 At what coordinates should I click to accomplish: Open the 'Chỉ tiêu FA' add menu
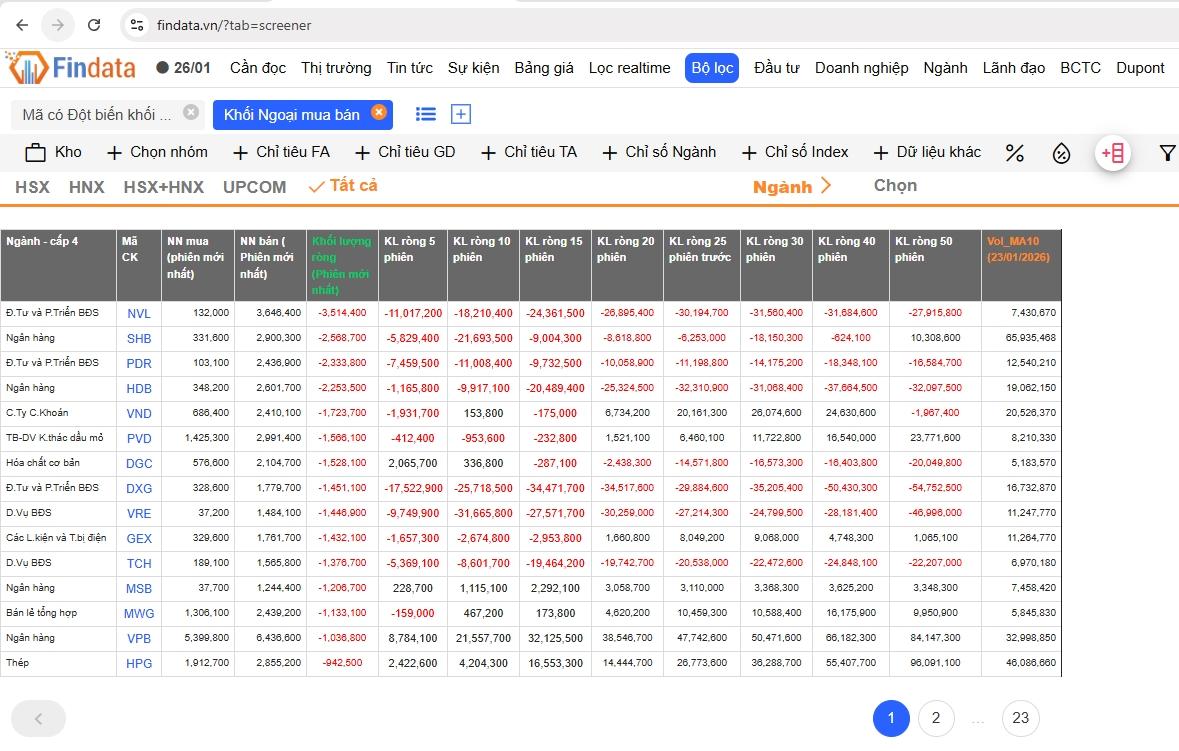[281, 152]
